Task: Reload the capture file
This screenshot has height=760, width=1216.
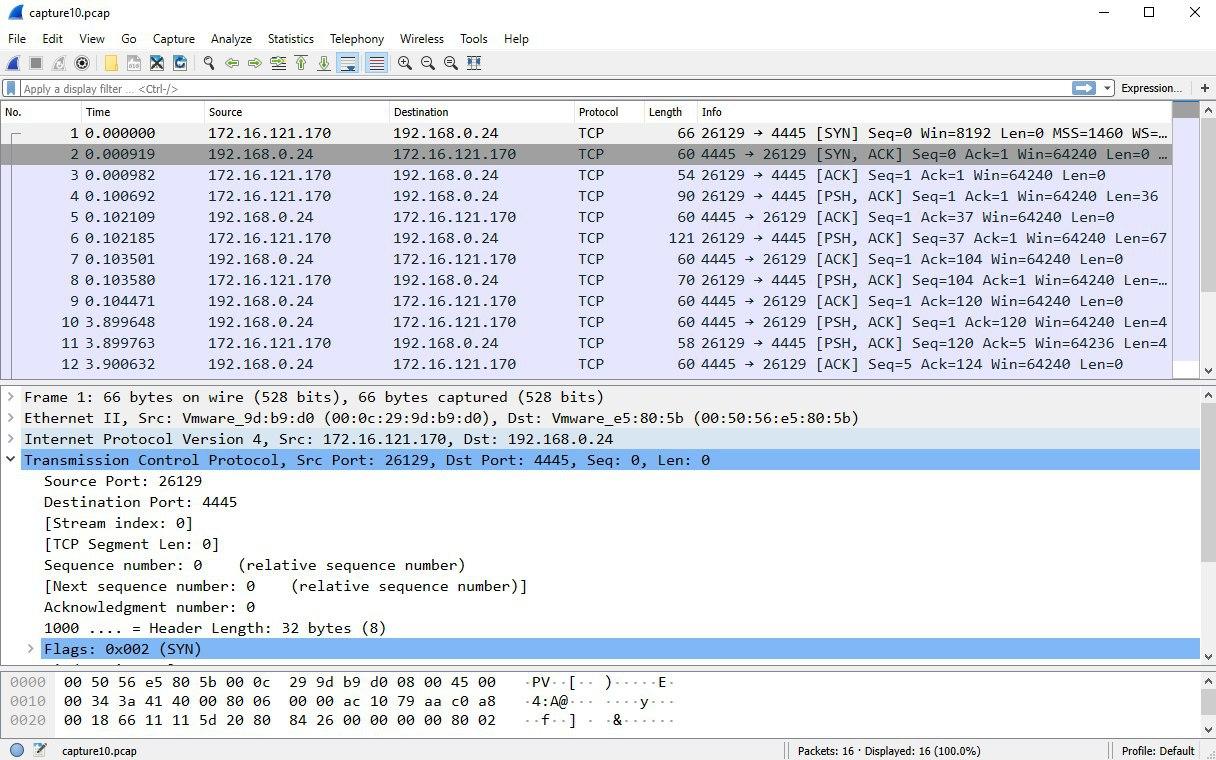Action: click(180, 63)
